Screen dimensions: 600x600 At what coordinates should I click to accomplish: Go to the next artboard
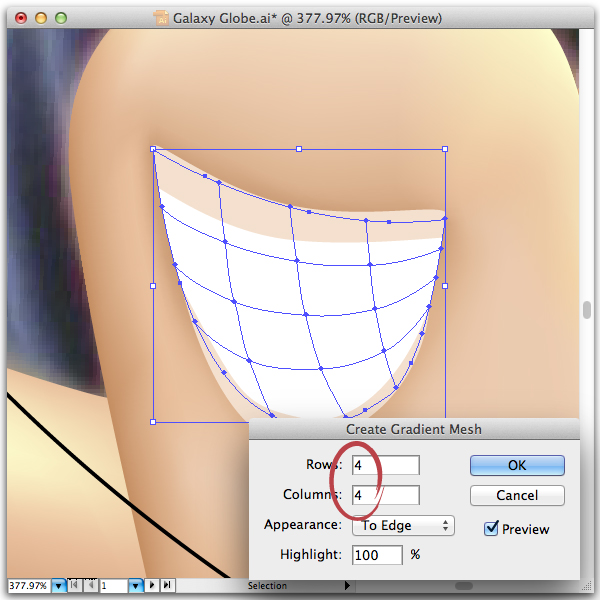click(x=152, y=585)
